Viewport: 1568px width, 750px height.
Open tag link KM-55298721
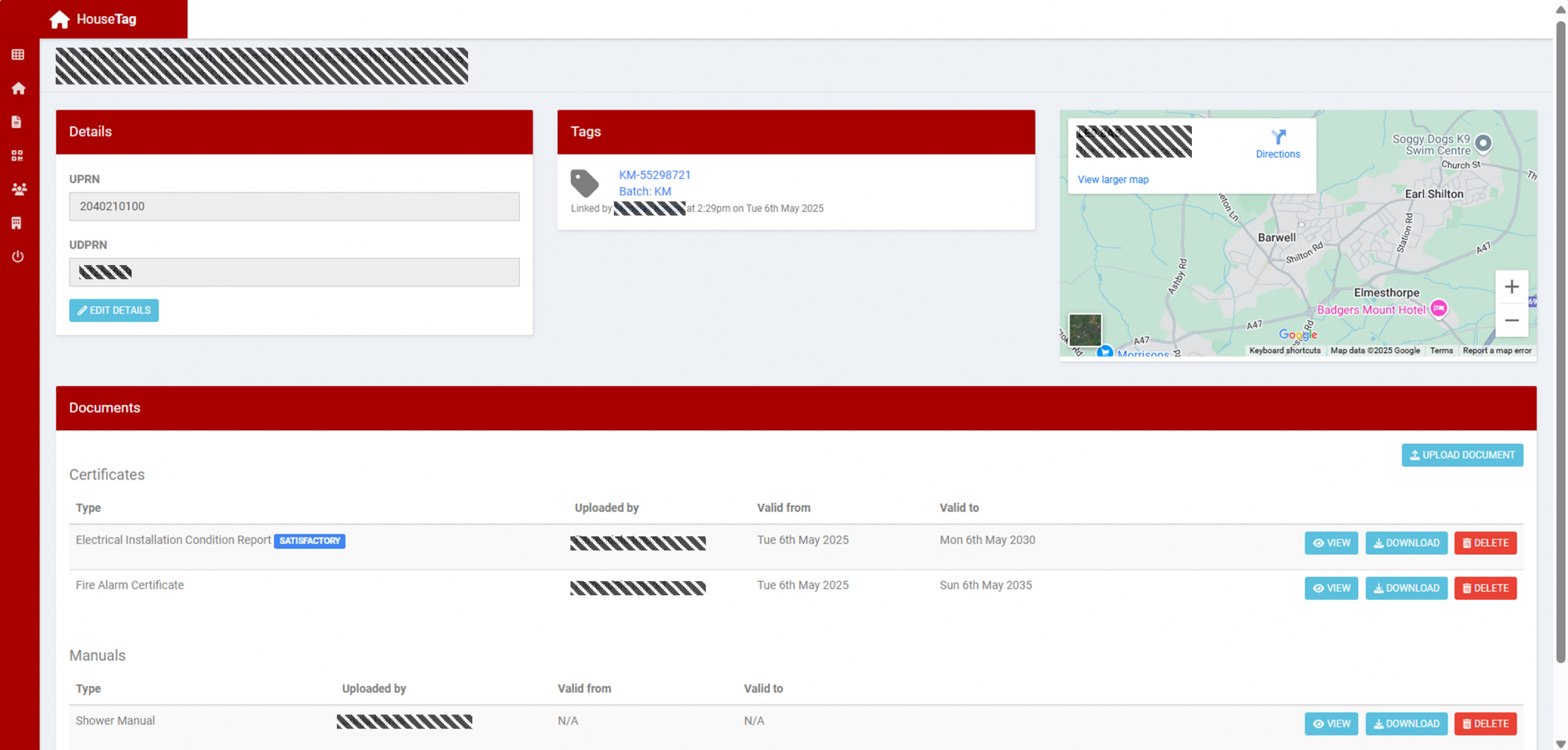(x=654, y=175)
